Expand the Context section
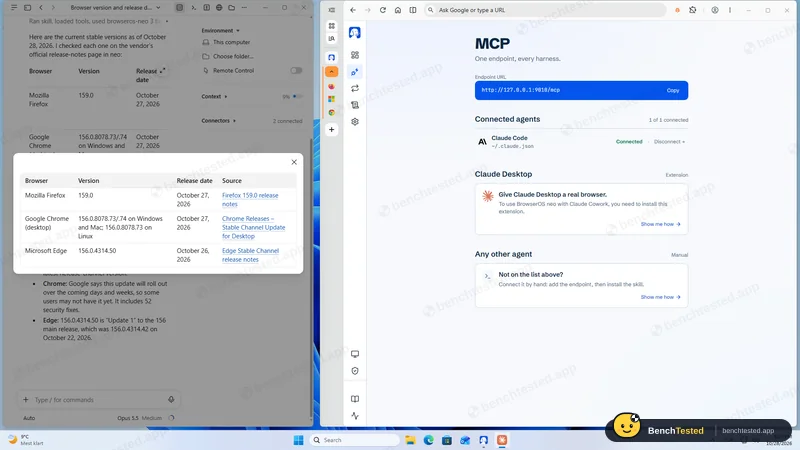The height and width of the screenshot is (450, 800). [x=214, y=96]
